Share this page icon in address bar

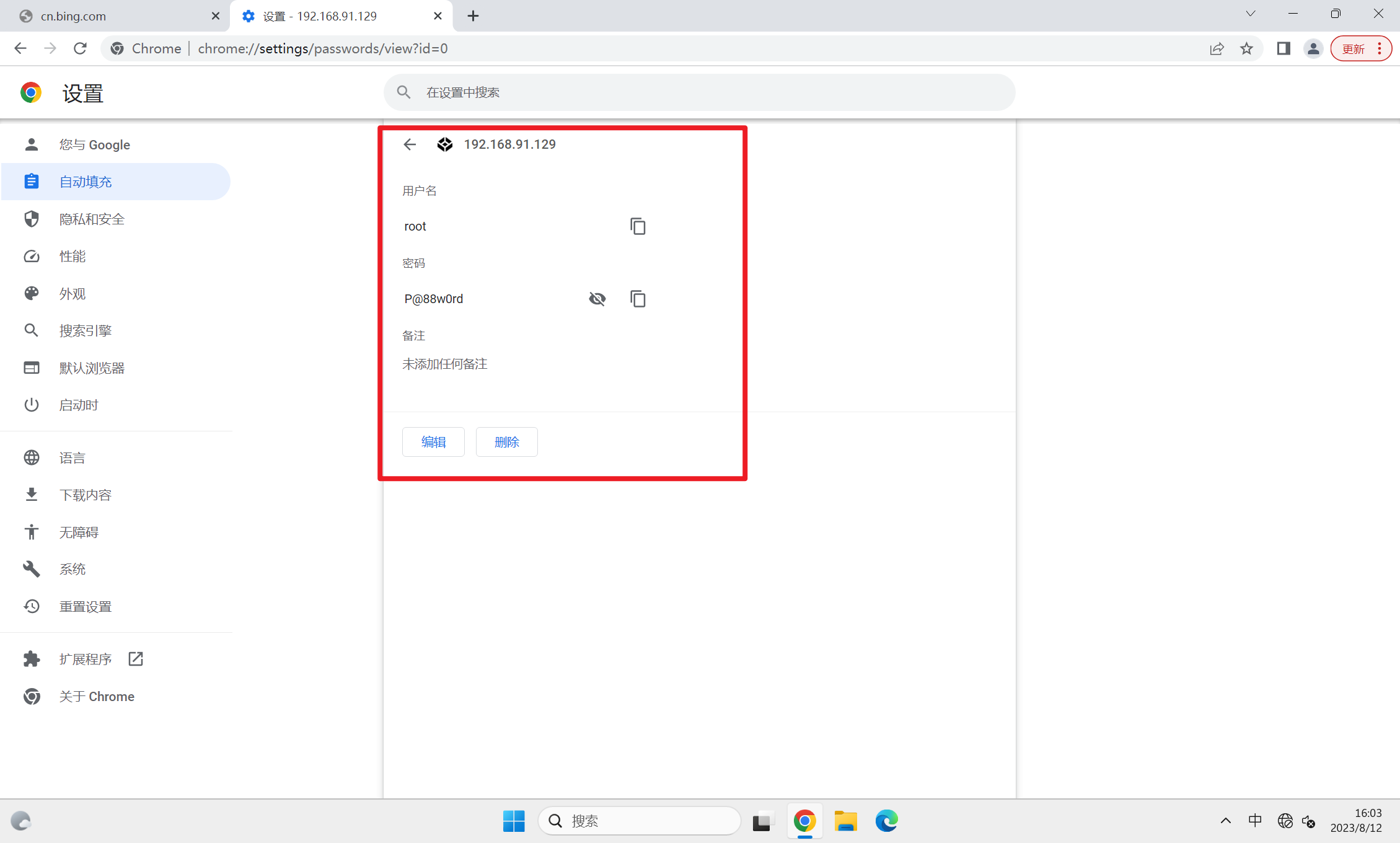pyautogui.click(x=1217, y=48)
